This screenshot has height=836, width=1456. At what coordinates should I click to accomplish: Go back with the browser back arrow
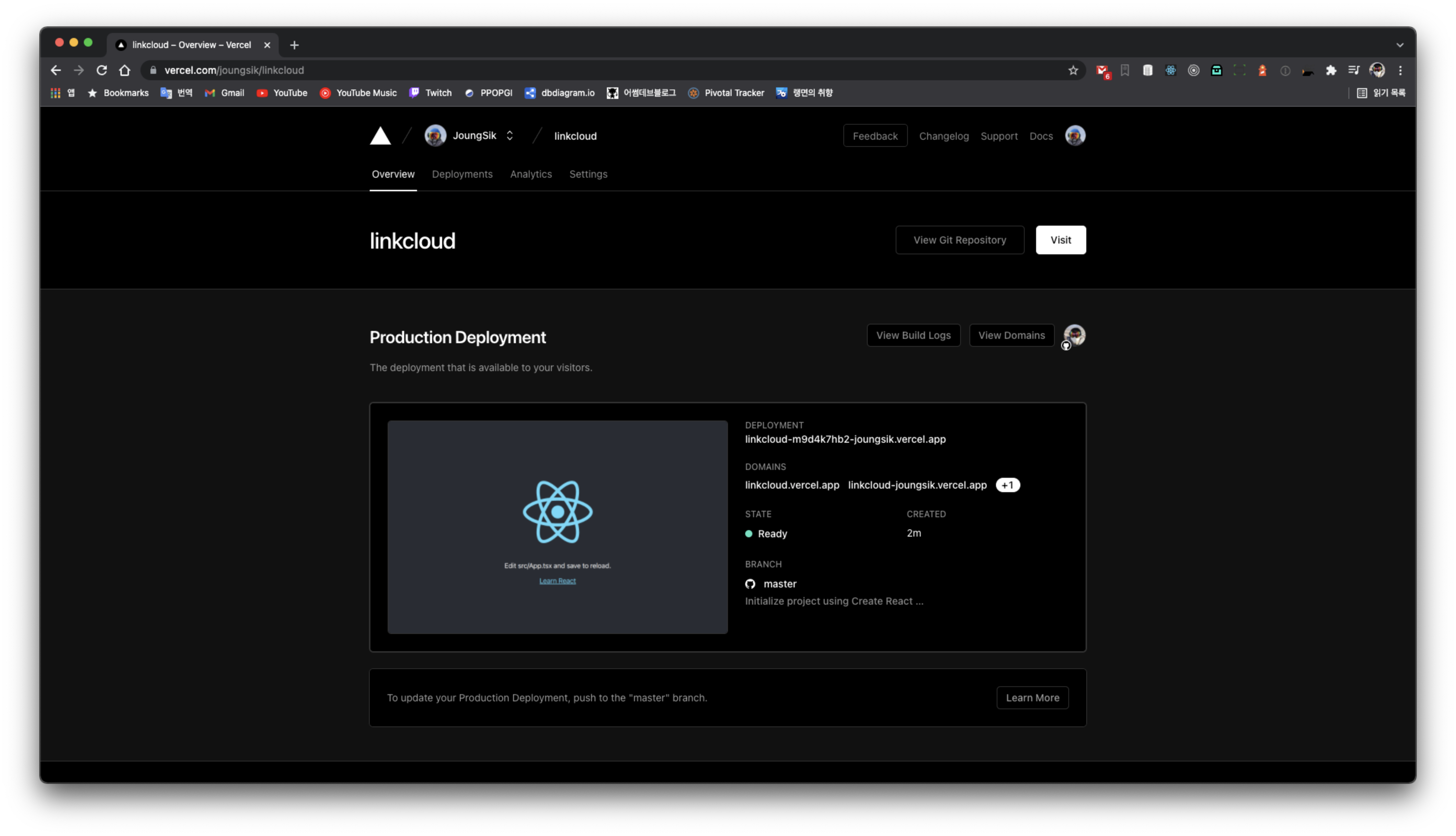pyautogui.click(x=56, y=70)
